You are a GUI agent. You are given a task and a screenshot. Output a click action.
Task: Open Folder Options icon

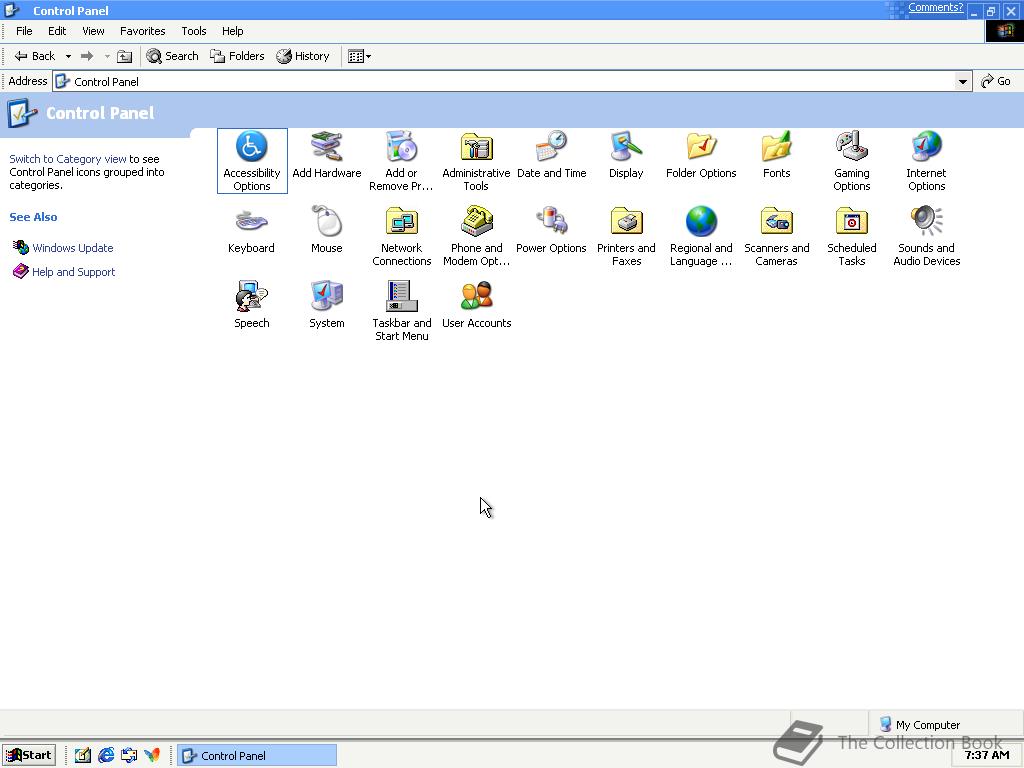[x=701, y=155]
